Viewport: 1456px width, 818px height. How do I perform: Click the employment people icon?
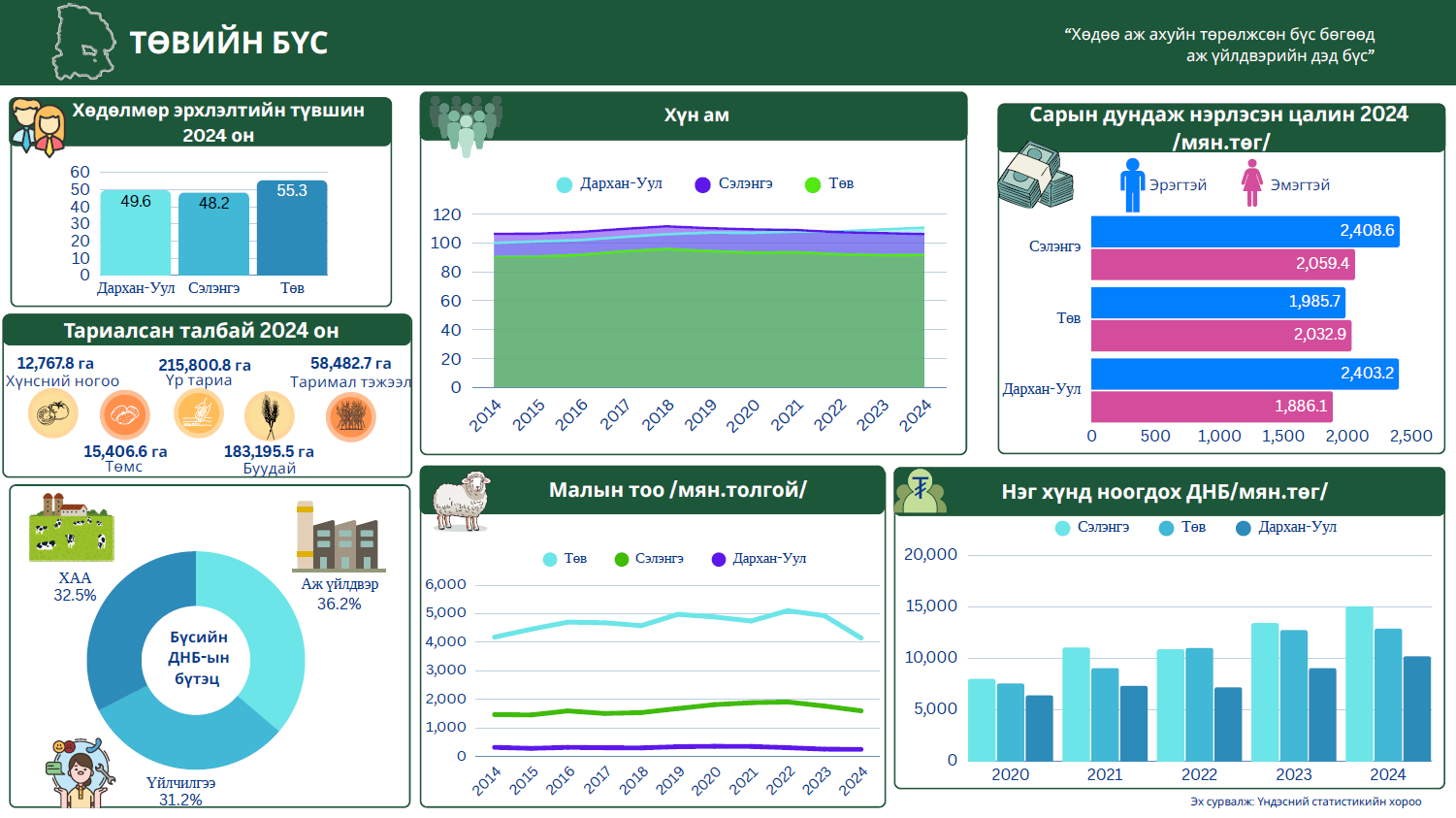pos(38,128)
